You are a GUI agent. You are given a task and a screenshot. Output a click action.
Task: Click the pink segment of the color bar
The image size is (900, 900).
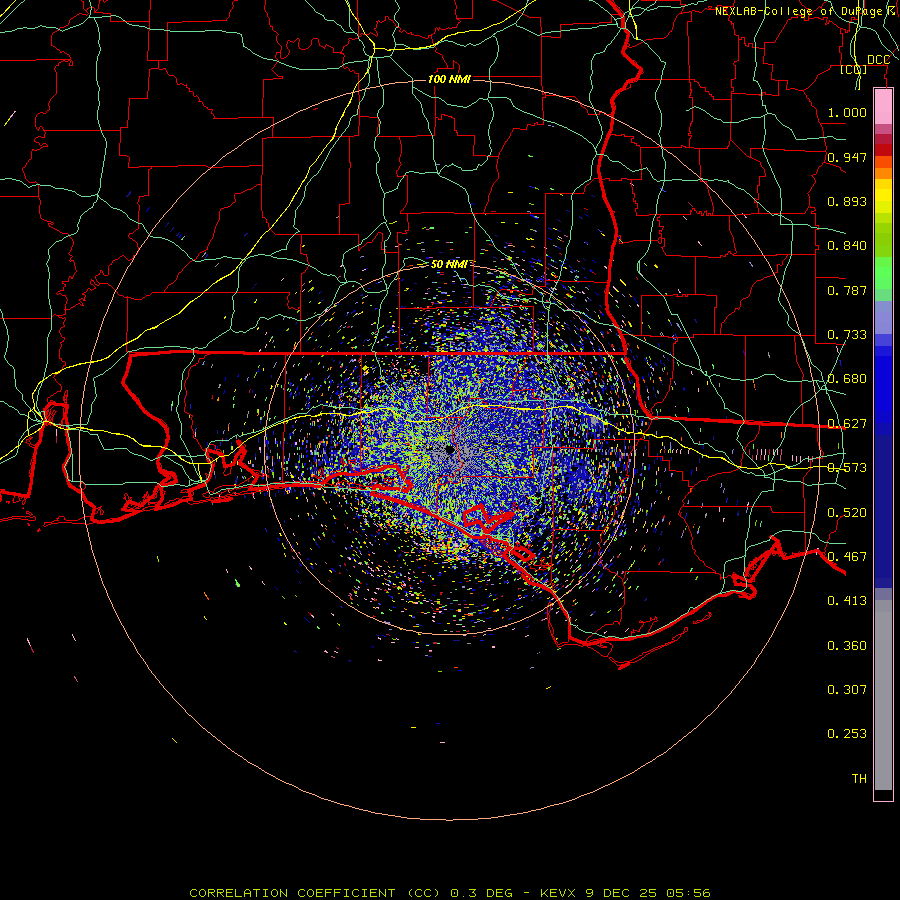point(883,107)
